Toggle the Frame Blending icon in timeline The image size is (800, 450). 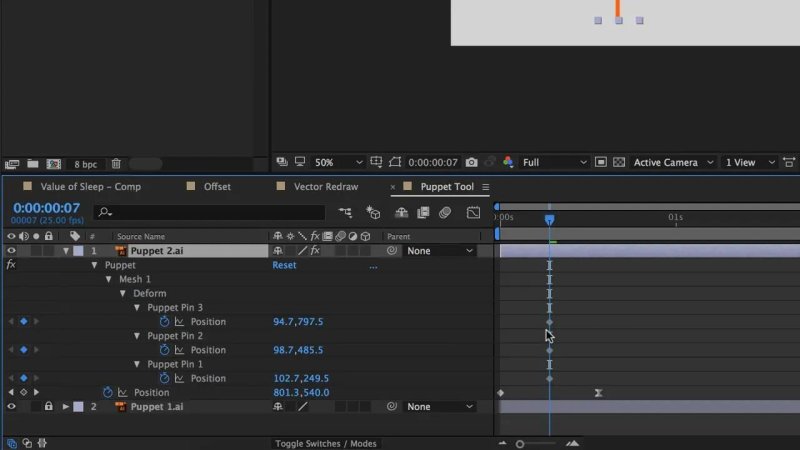pos(423,212)
